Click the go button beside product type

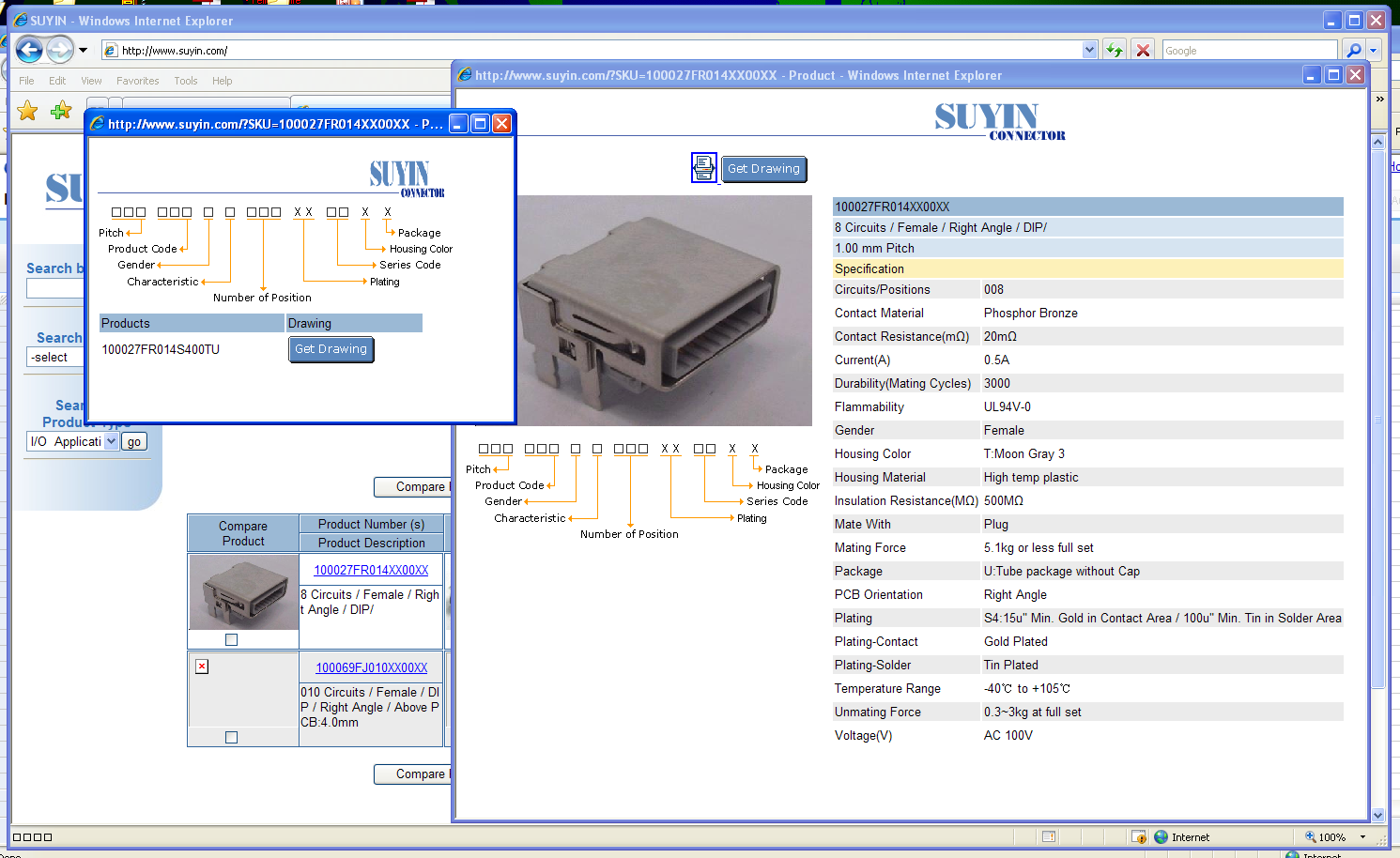(x=134, y=442)
